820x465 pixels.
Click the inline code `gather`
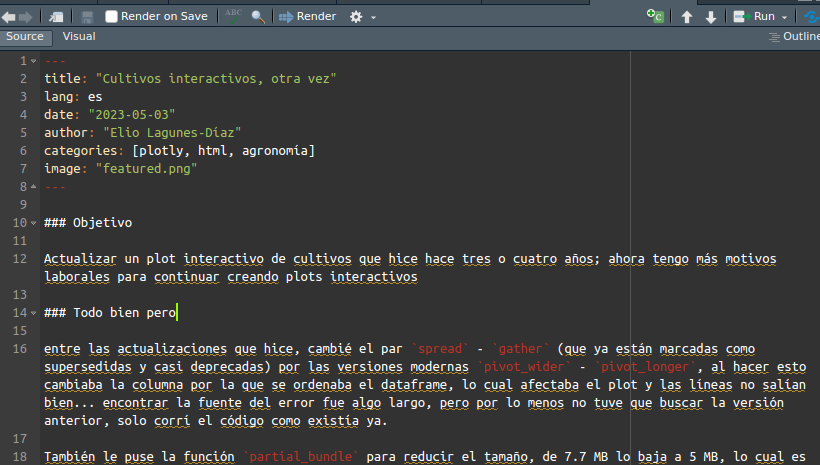click(520, 349)
